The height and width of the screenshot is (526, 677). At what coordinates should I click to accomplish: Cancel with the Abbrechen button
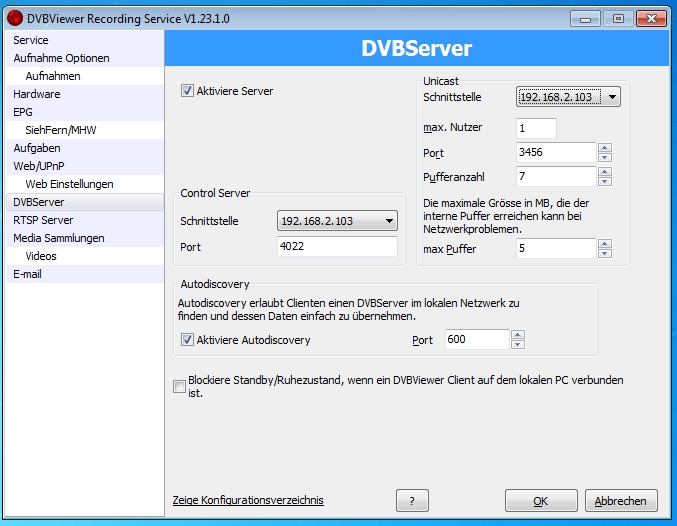[621, 501]
